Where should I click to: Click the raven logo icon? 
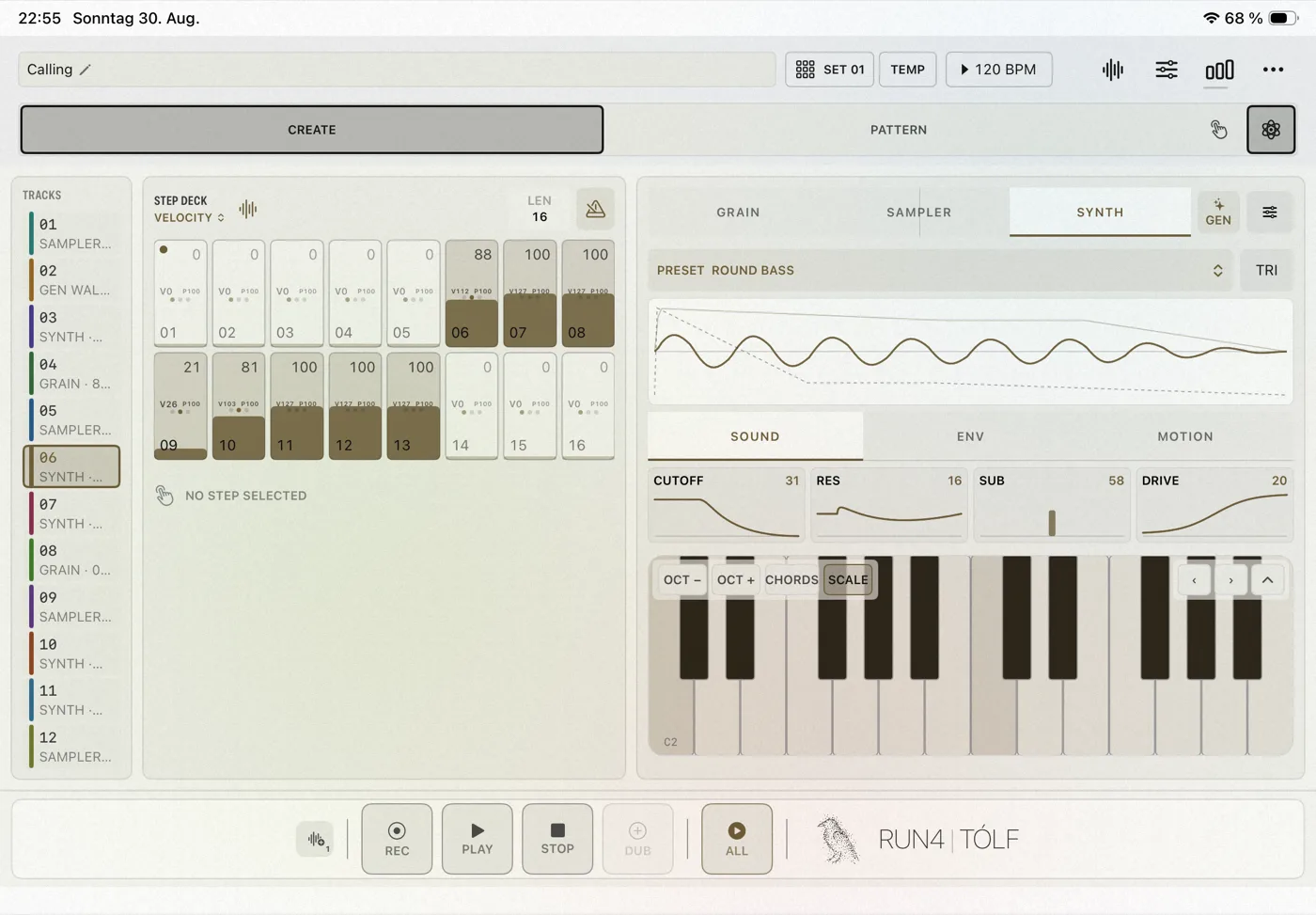(x=837, y=839)
